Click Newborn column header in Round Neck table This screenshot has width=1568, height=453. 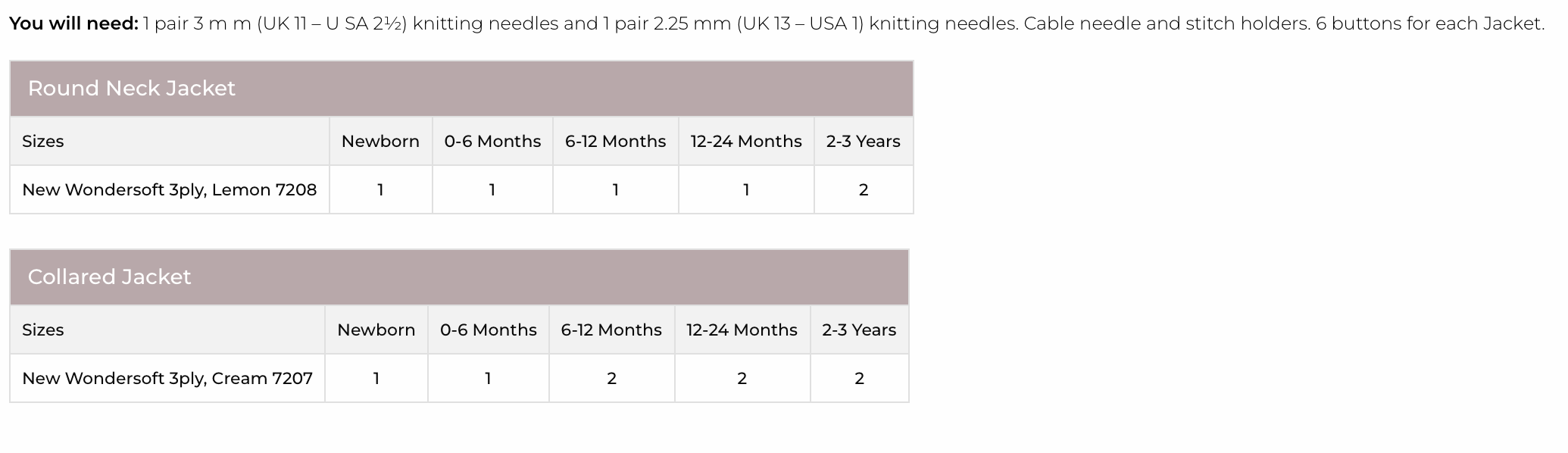[380, 142]
